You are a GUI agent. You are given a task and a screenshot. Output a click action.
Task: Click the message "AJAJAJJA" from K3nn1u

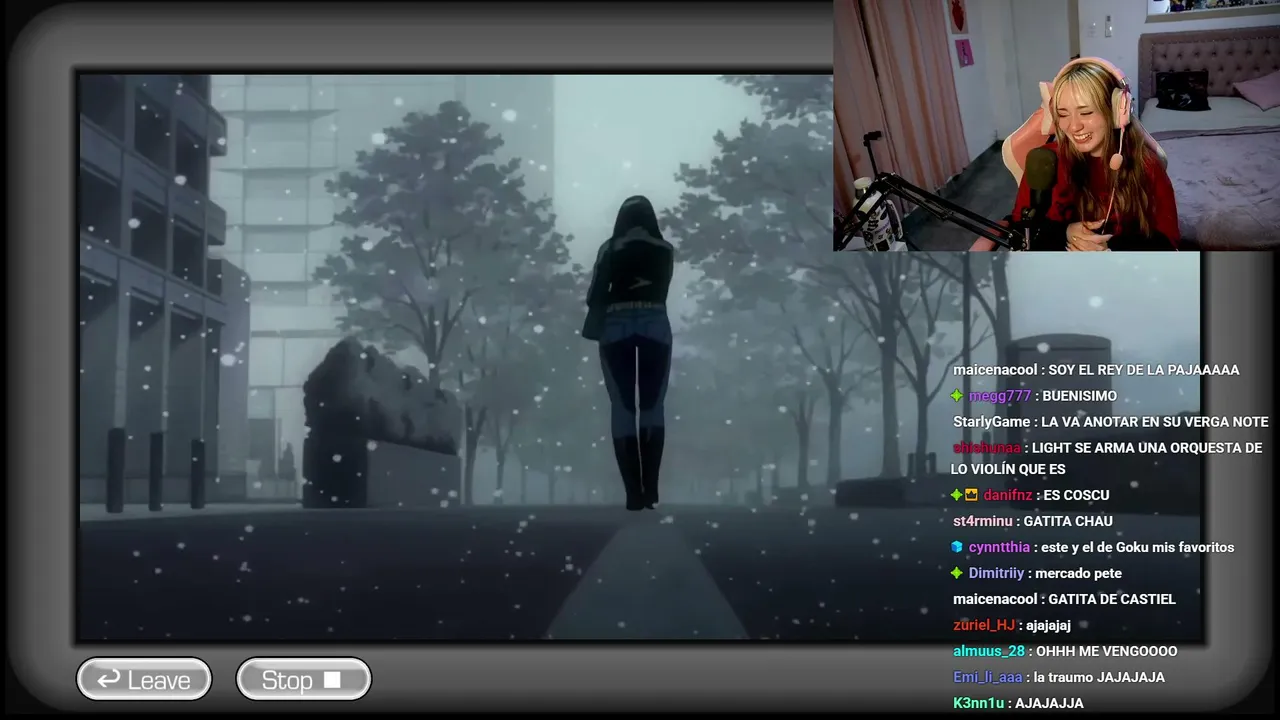pos(1049,703)
